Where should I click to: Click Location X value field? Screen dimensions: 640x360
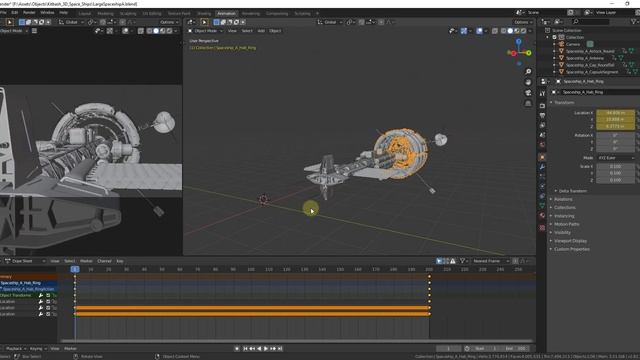(x=616, y=113)
